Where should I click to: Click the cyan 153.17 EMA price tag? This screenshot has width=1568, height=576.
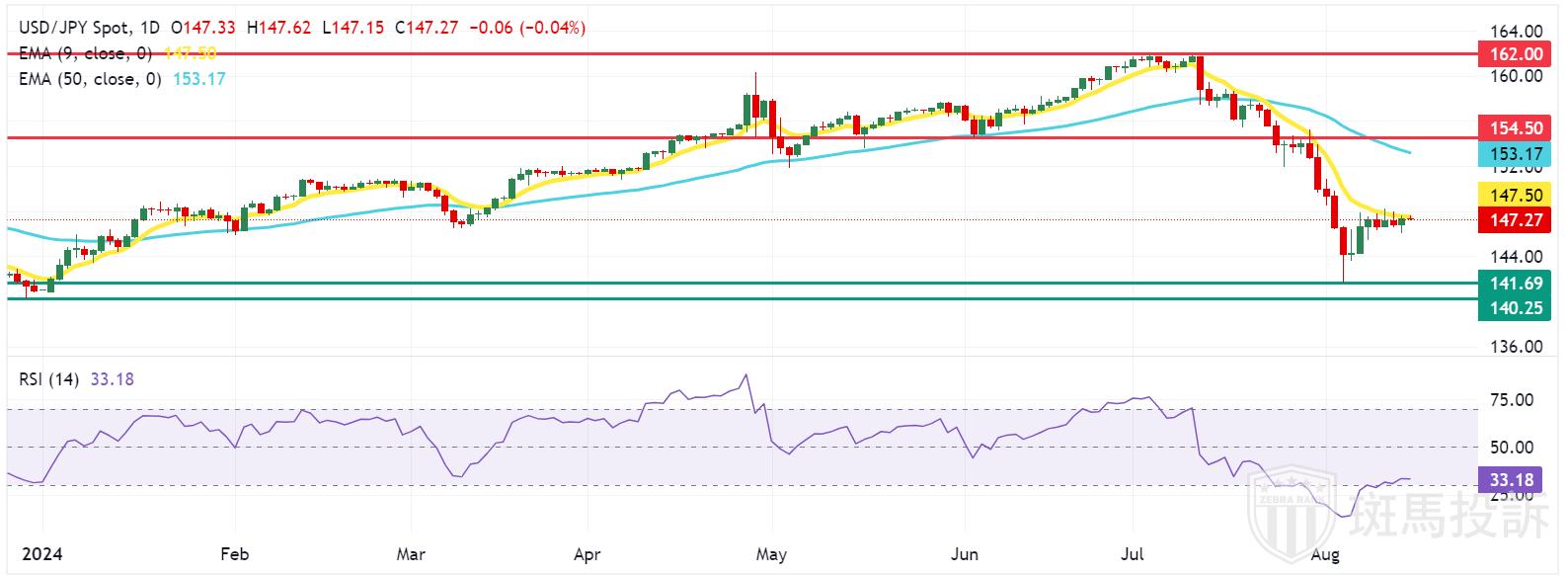point(1515,153)
